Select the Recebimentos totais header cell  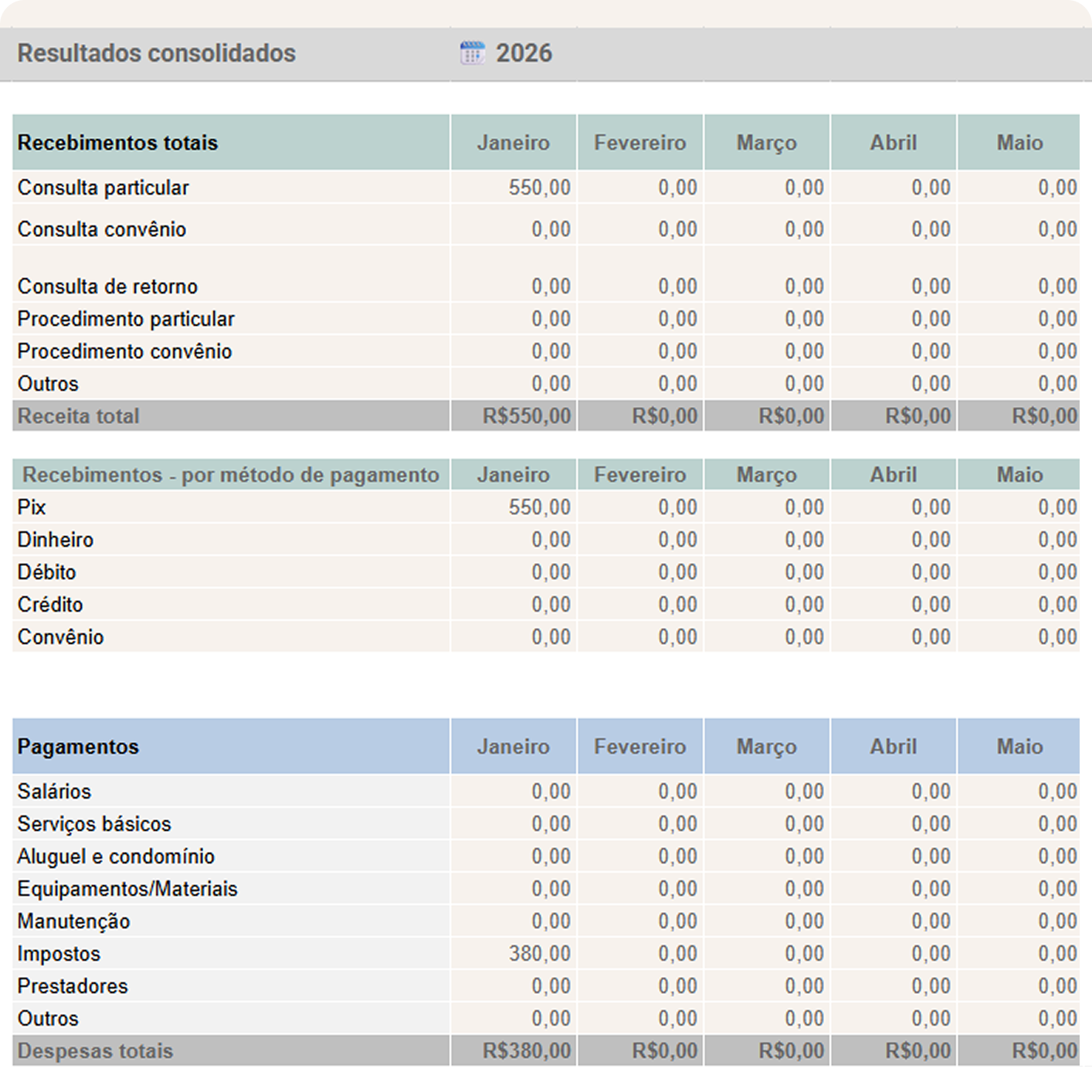pyautogui.click(x=118, y=143)
